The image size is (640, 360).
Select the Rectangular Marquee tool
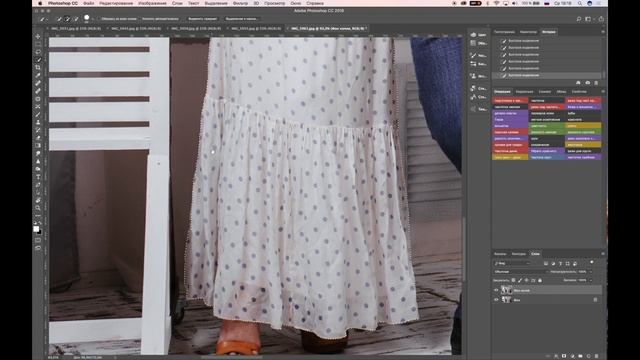point(38,44)
